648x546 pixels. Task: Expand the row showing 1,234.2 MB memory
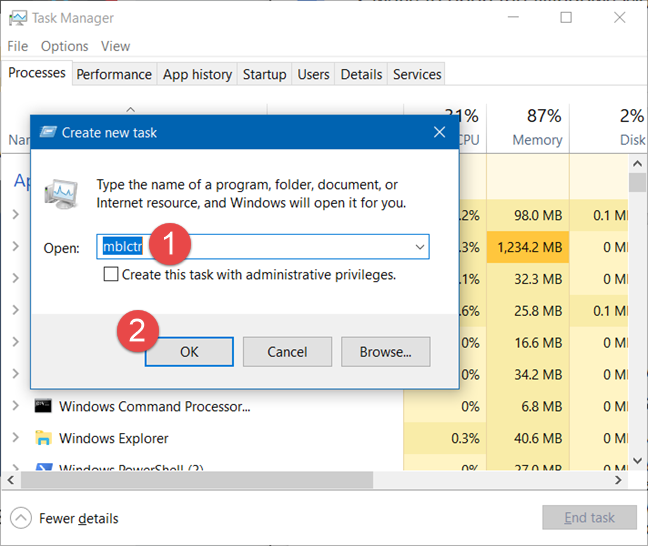15,246
